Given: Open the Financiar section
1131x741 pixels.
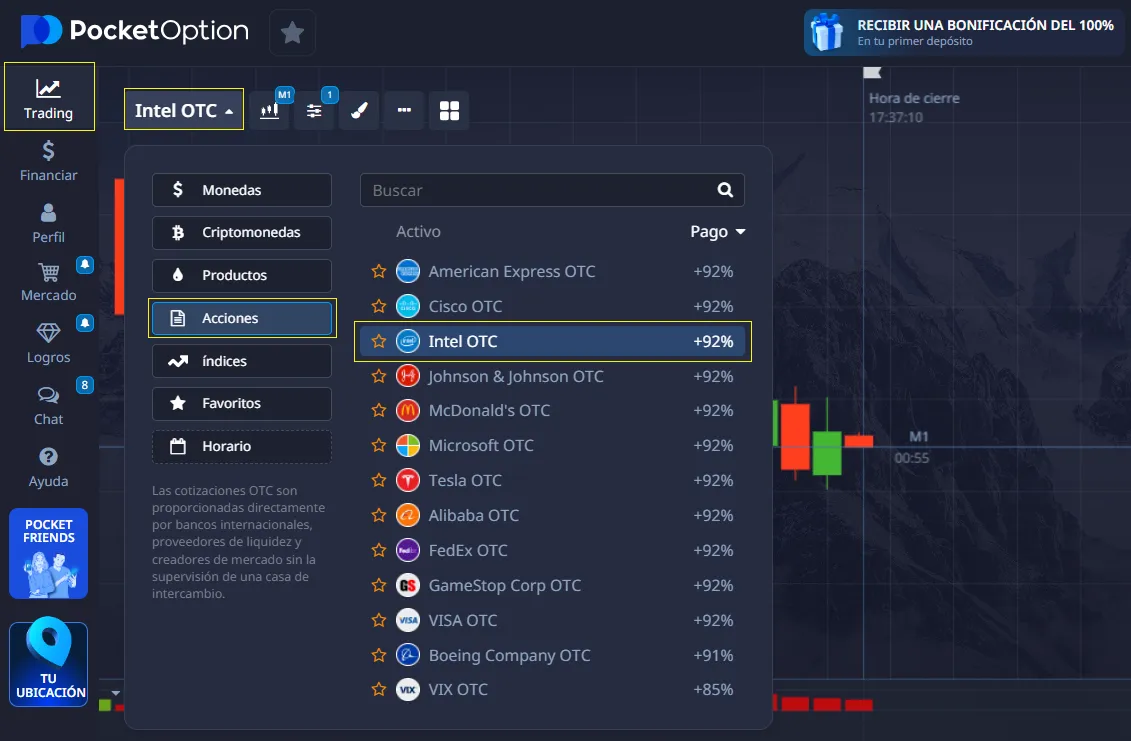Looking at the screenshot, I should [48, 162].
